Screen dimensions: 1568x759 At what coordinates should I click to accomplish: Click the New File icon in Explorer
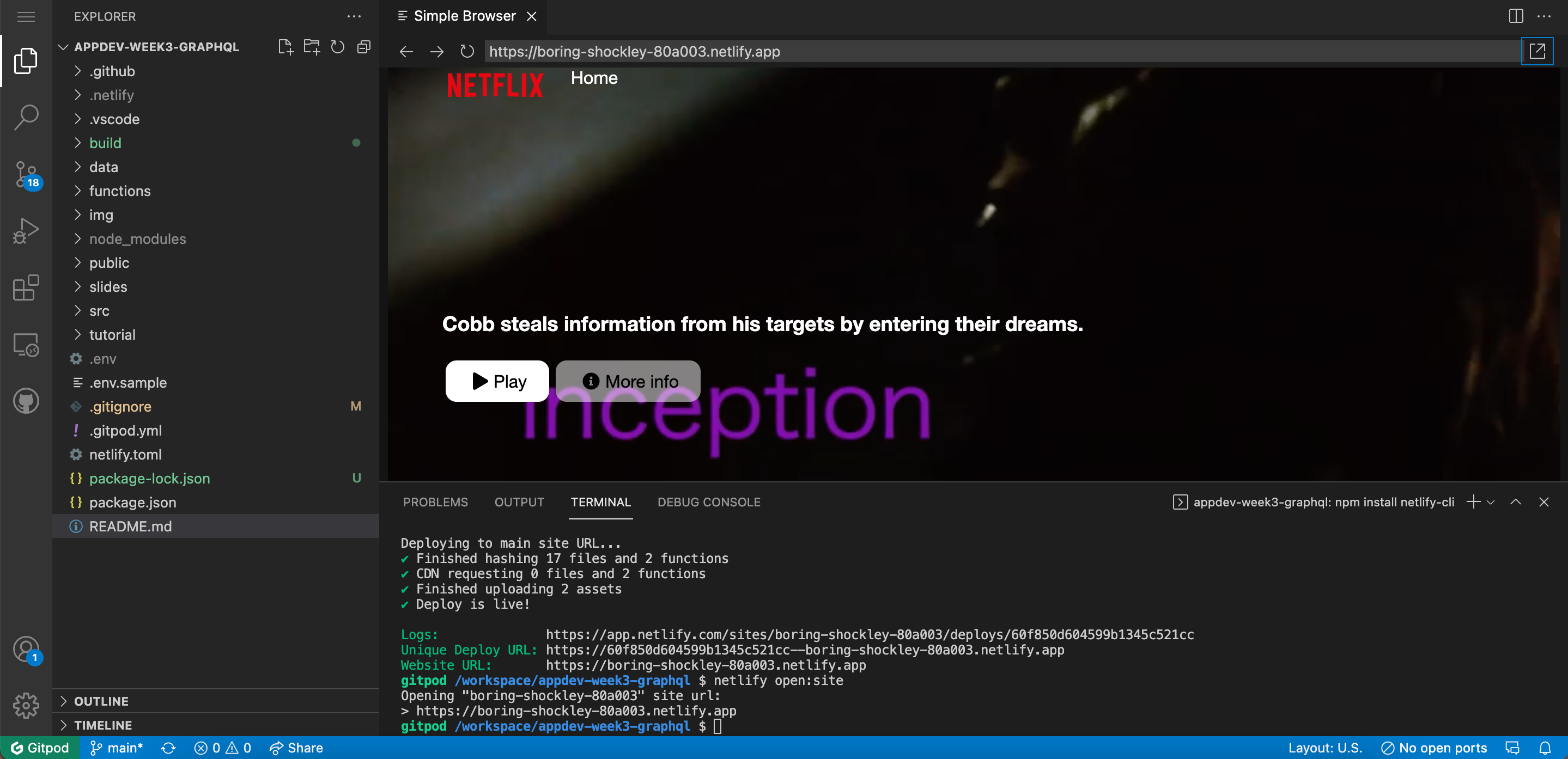(x=285, y=46)
